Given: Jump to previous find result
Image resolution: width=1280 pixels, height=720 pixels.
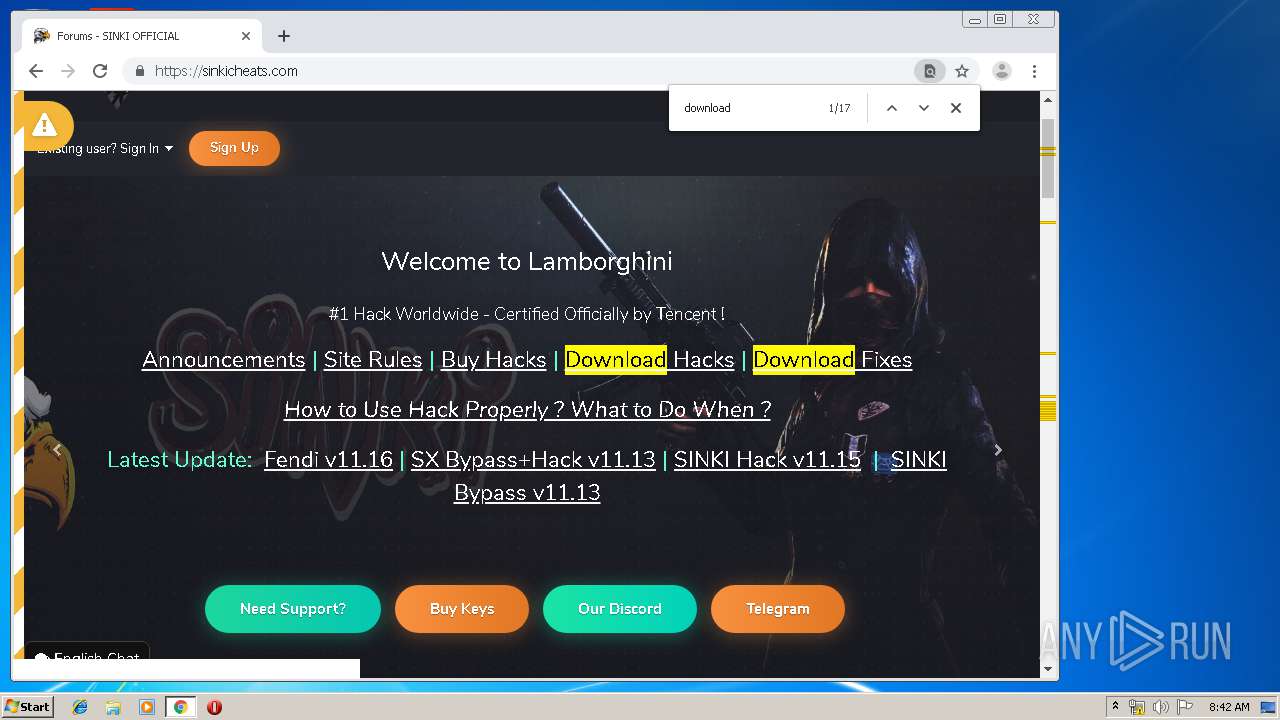Looking at the screenshot, I should [x=892, y=108].
